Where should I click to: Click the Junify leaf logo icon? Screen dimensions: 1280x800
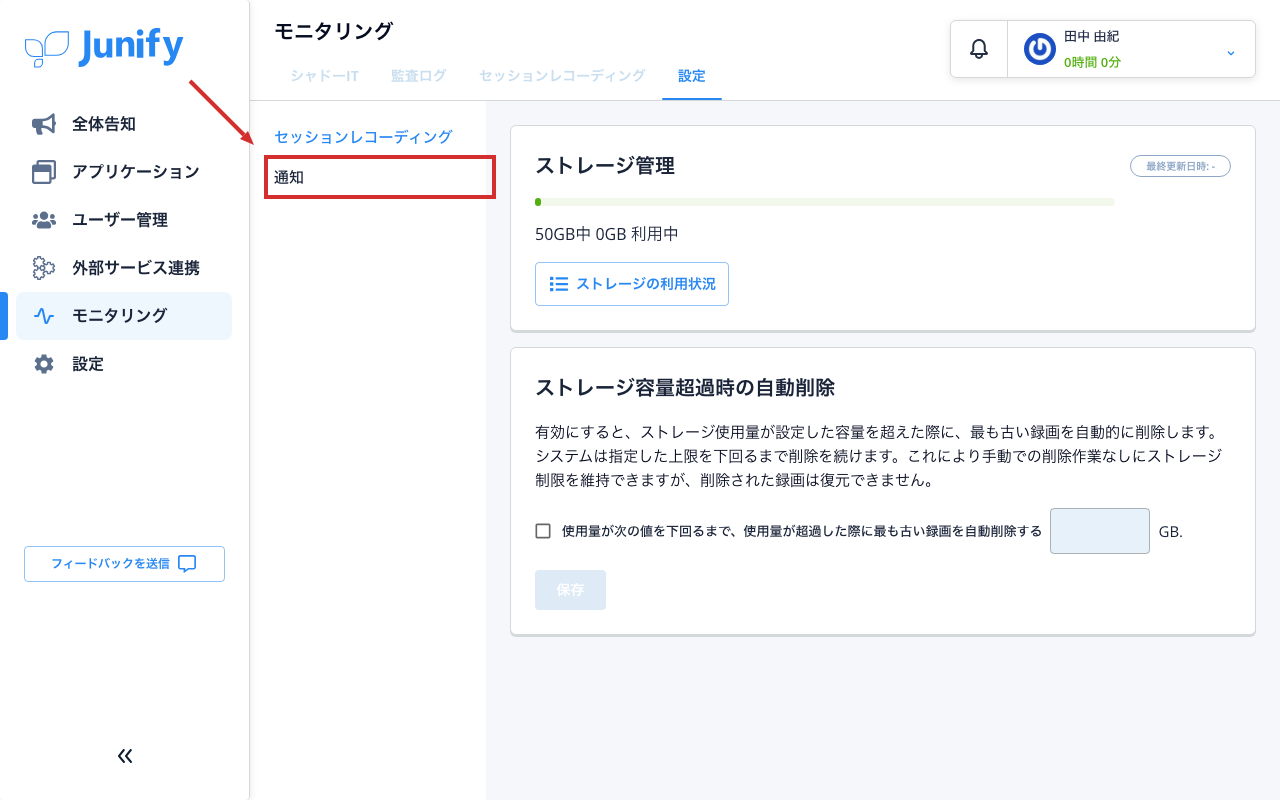[x=47, y=48]
